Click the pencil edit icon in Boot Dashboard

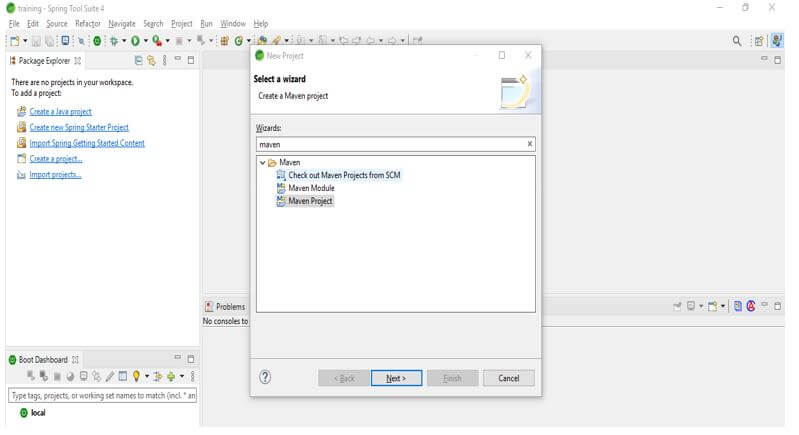point(110,376)
